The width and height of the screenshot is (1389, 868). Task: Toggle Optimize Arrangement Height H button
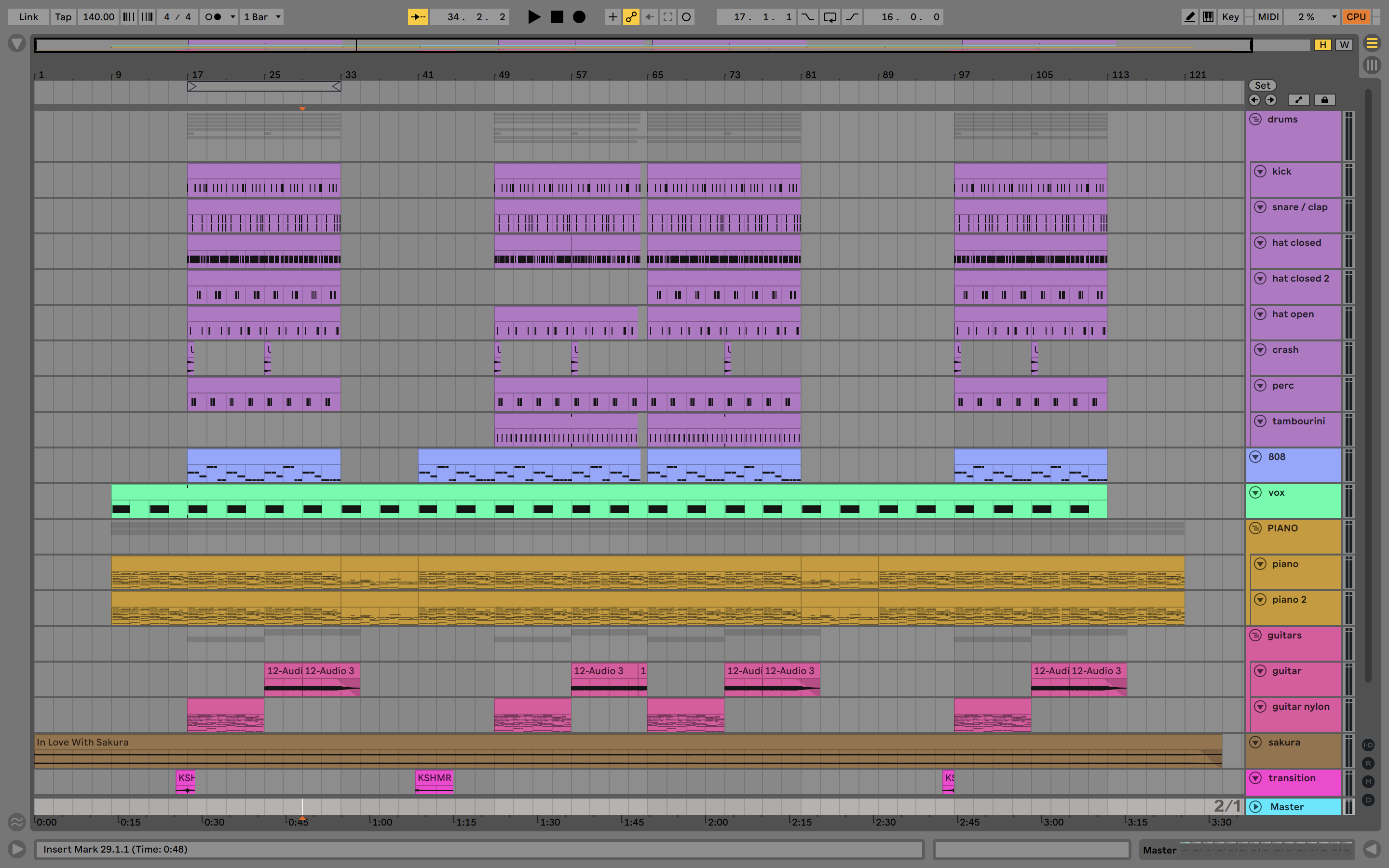1323,44
